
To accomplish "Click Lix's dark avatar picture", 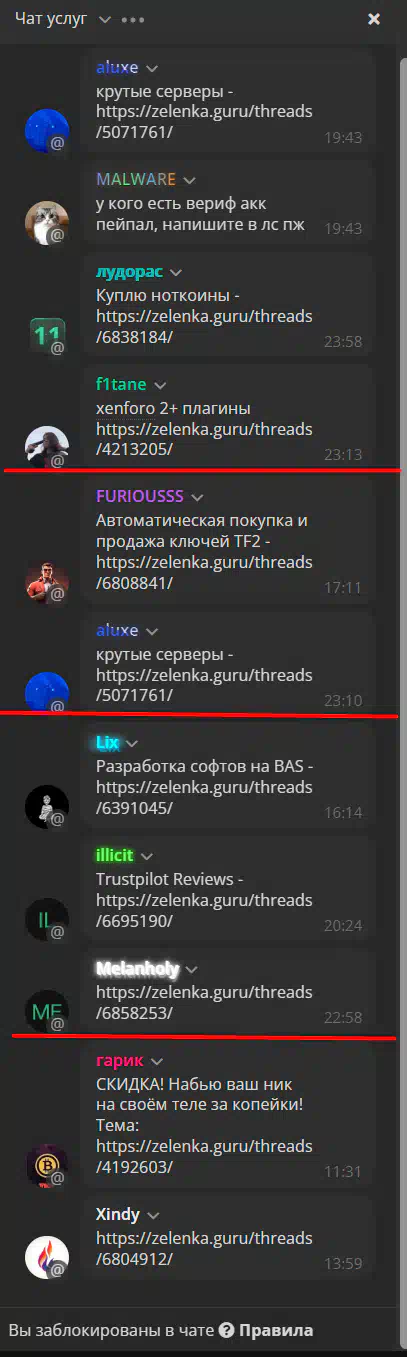I will coord(46,807).
